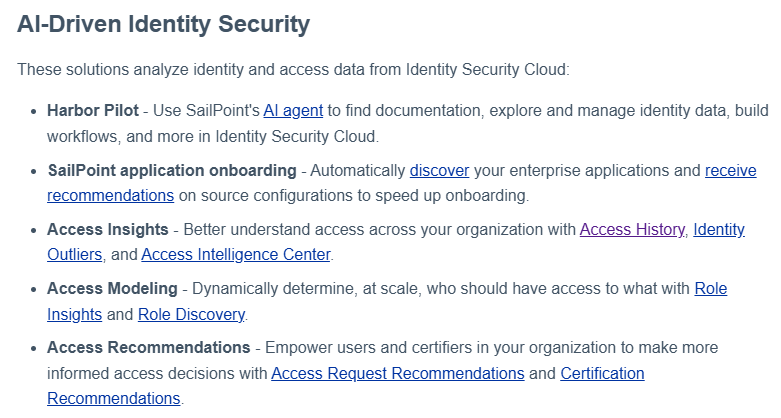781x418 pixels.
Task: Click the bold Access Recommendations term
Action: pyautogui.click(x=148, y=347)
